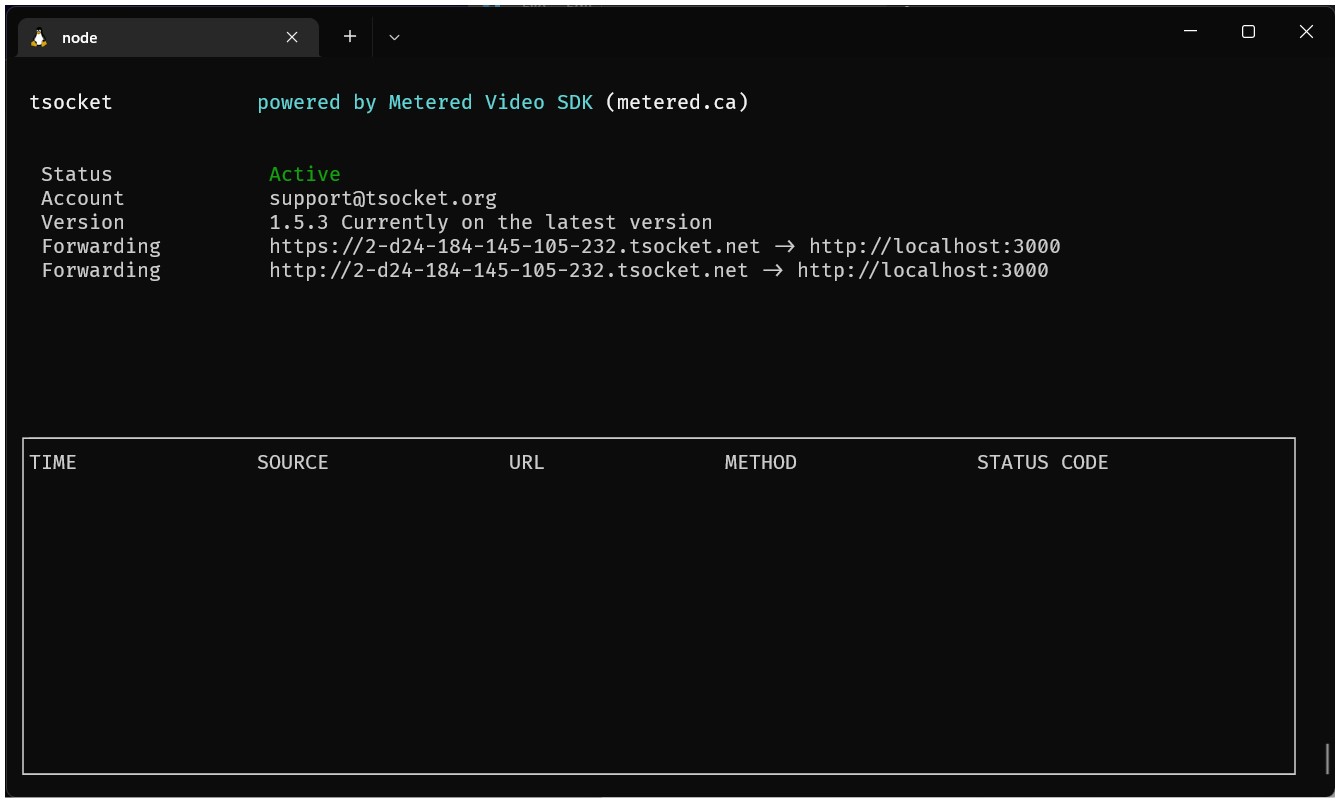Click 'powered by Metered Video SDK' text
The image size is (1340, 802).
425,102
